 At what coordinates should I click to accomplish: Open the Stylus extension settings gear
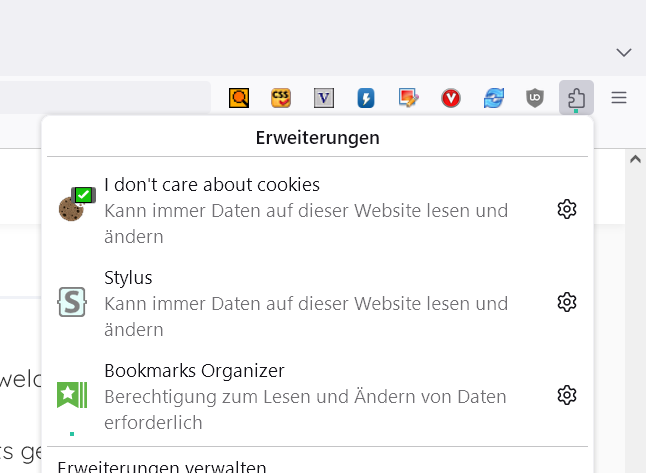(x=567, y=302)
